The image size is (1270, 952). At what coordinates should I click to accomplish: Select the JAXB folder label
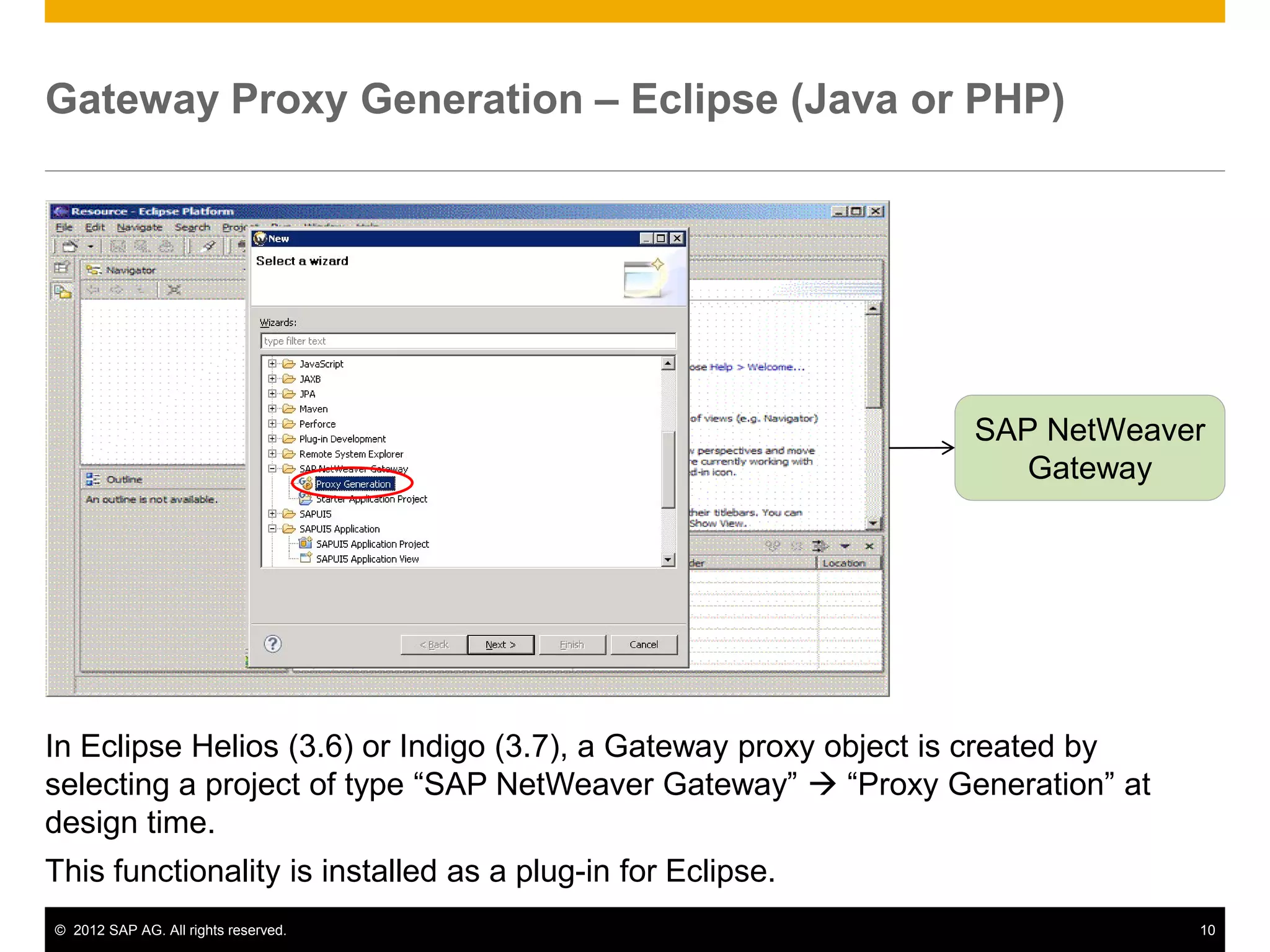pyautogui.click(x=309, y=379)
